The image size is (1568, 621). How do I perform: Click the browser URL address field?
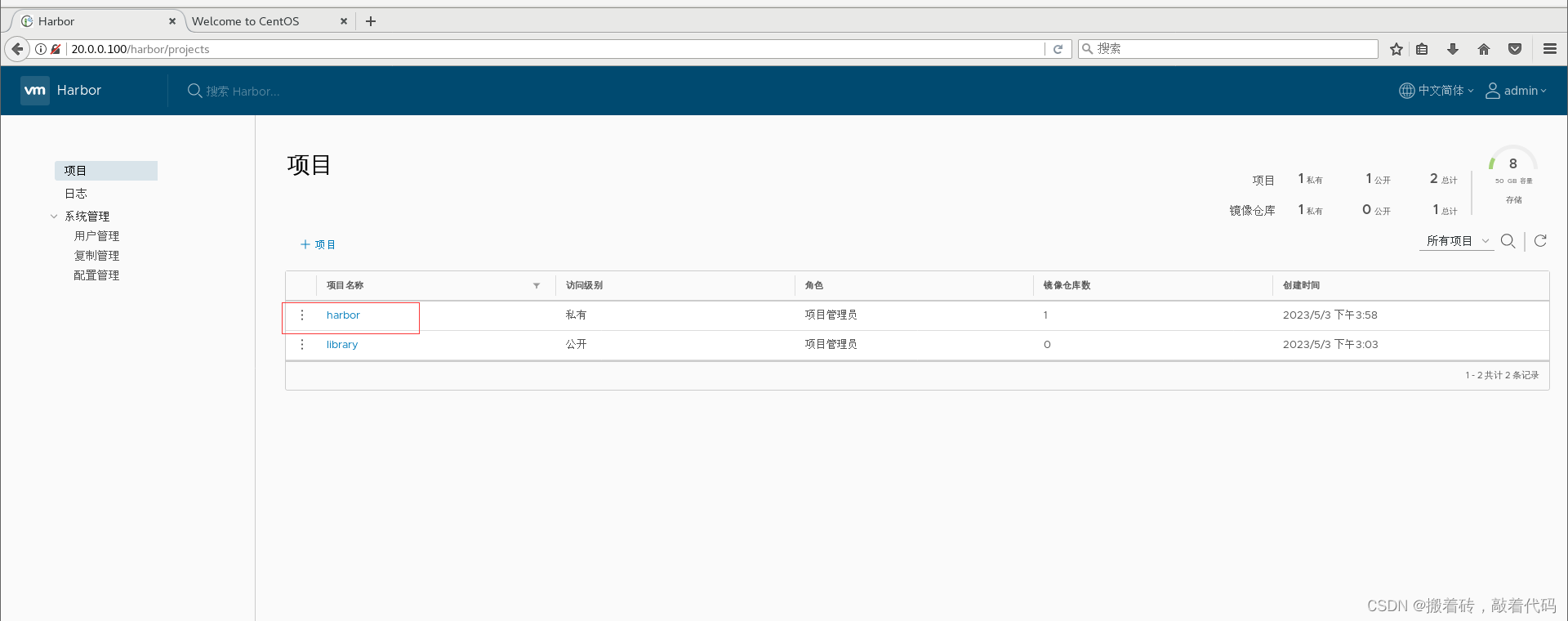[555, 49]
